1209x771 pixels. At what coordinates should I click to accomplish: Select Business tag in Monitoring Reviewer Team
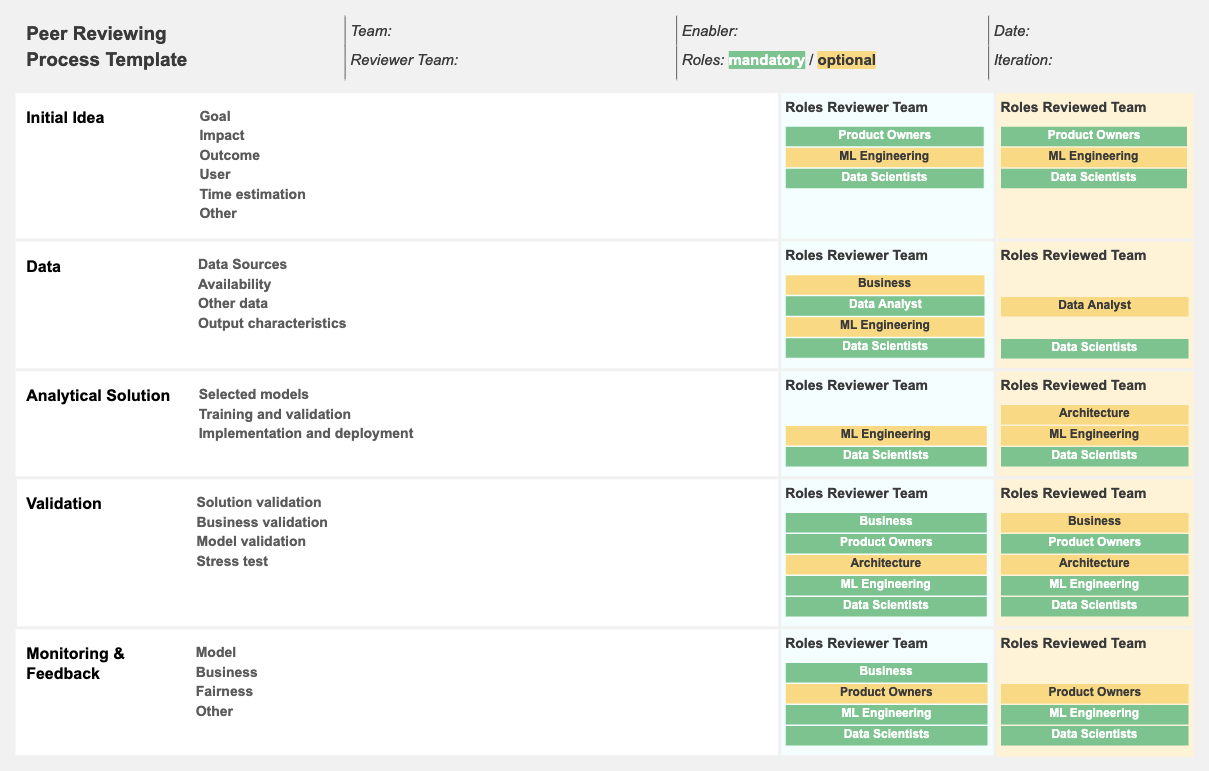[x=886, y=671]
